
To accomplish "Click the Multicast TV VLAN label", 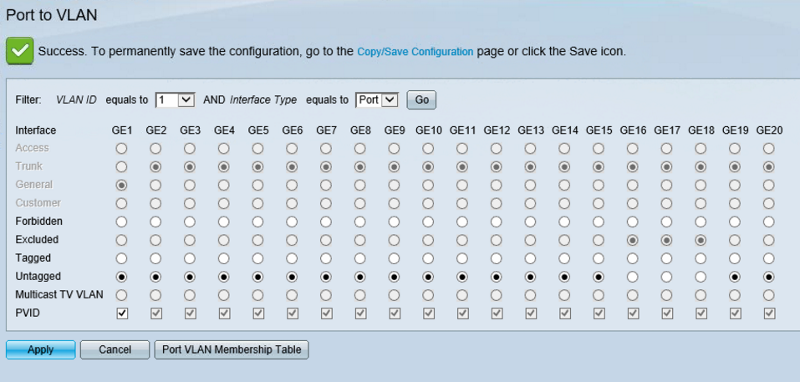I will tap(59, 295).
